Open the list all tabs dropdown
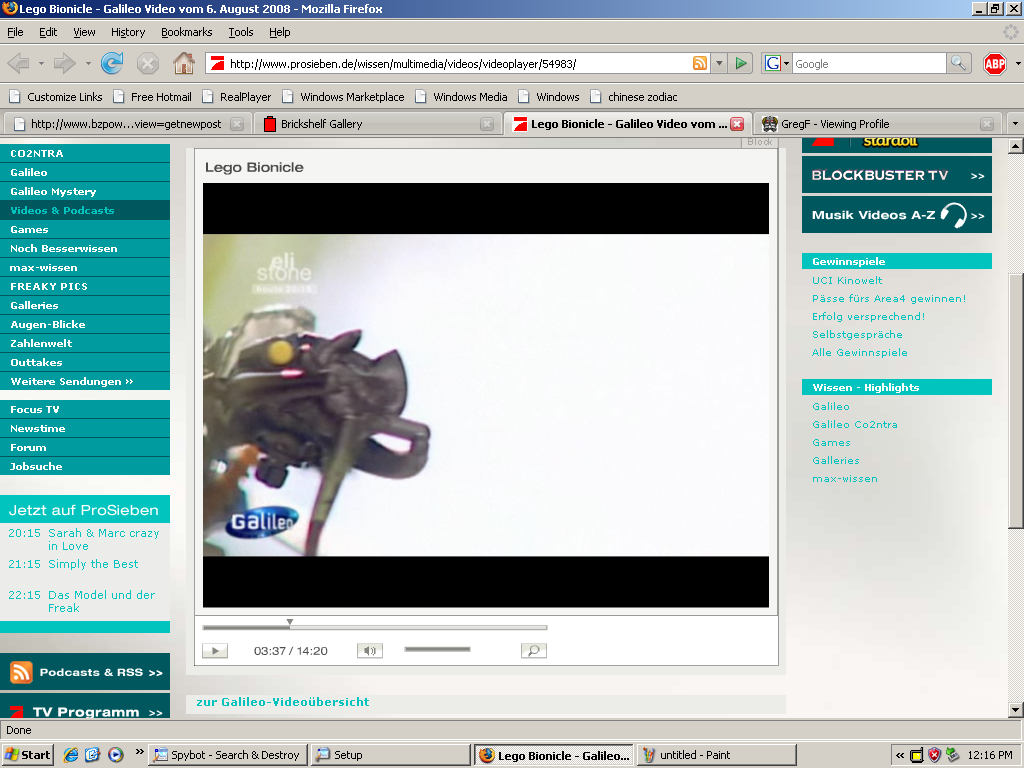 [x=1015, y=123]
